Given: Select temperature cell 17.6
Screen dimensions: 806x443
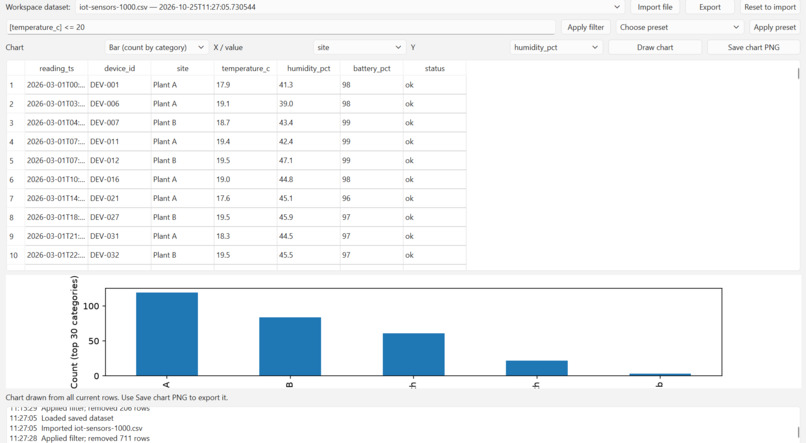Looking at the screenshot, I should (x=245, y=198).
